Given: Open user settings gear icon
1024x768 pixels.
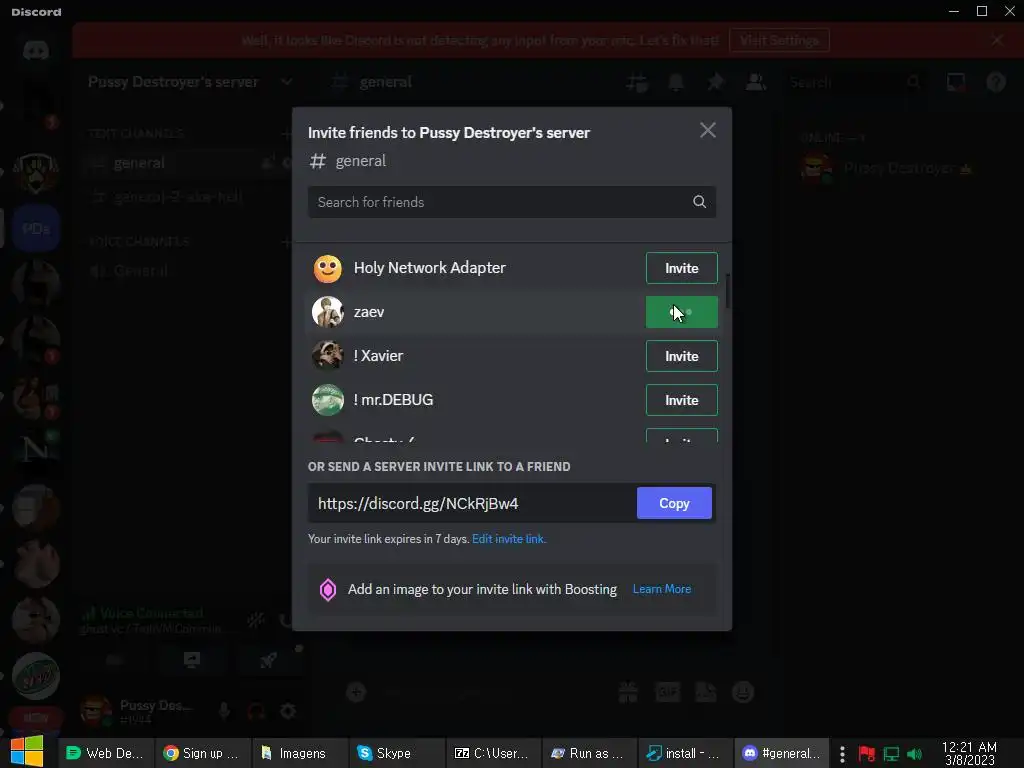Looking at the screenshot, I should [x=288, y=711].
